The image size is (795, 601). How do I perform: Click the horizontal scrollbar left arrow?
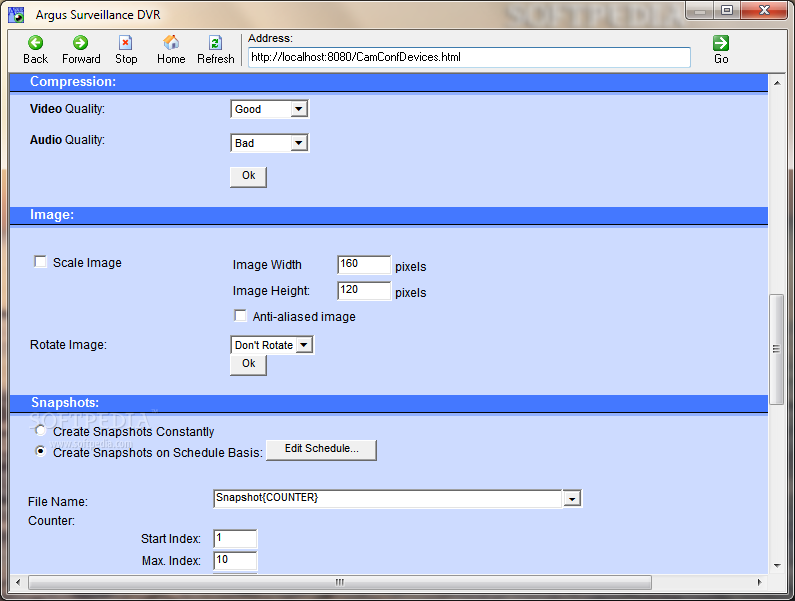pos(18,582)
